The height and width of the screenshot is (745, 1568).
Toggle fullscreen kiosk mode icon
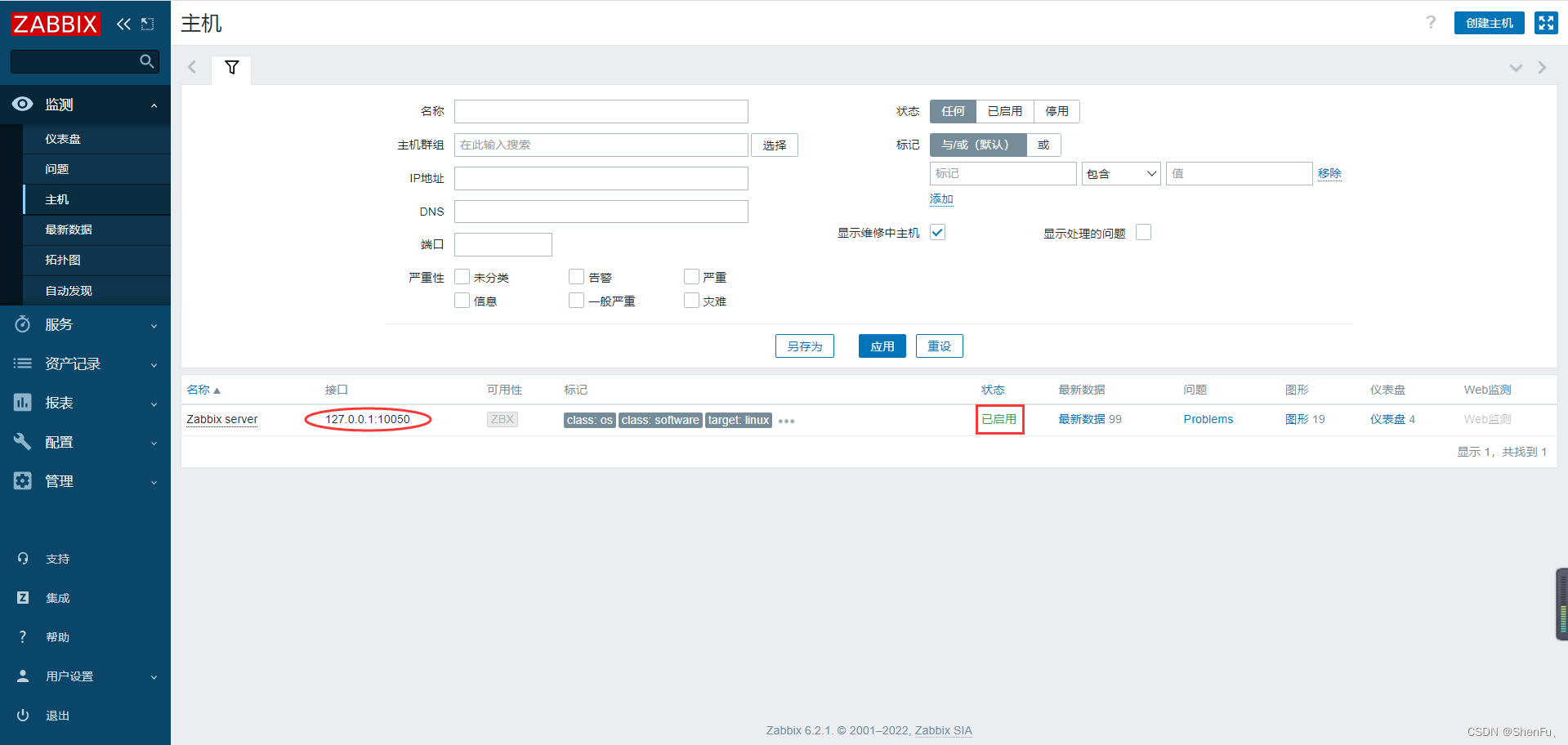1546,23
